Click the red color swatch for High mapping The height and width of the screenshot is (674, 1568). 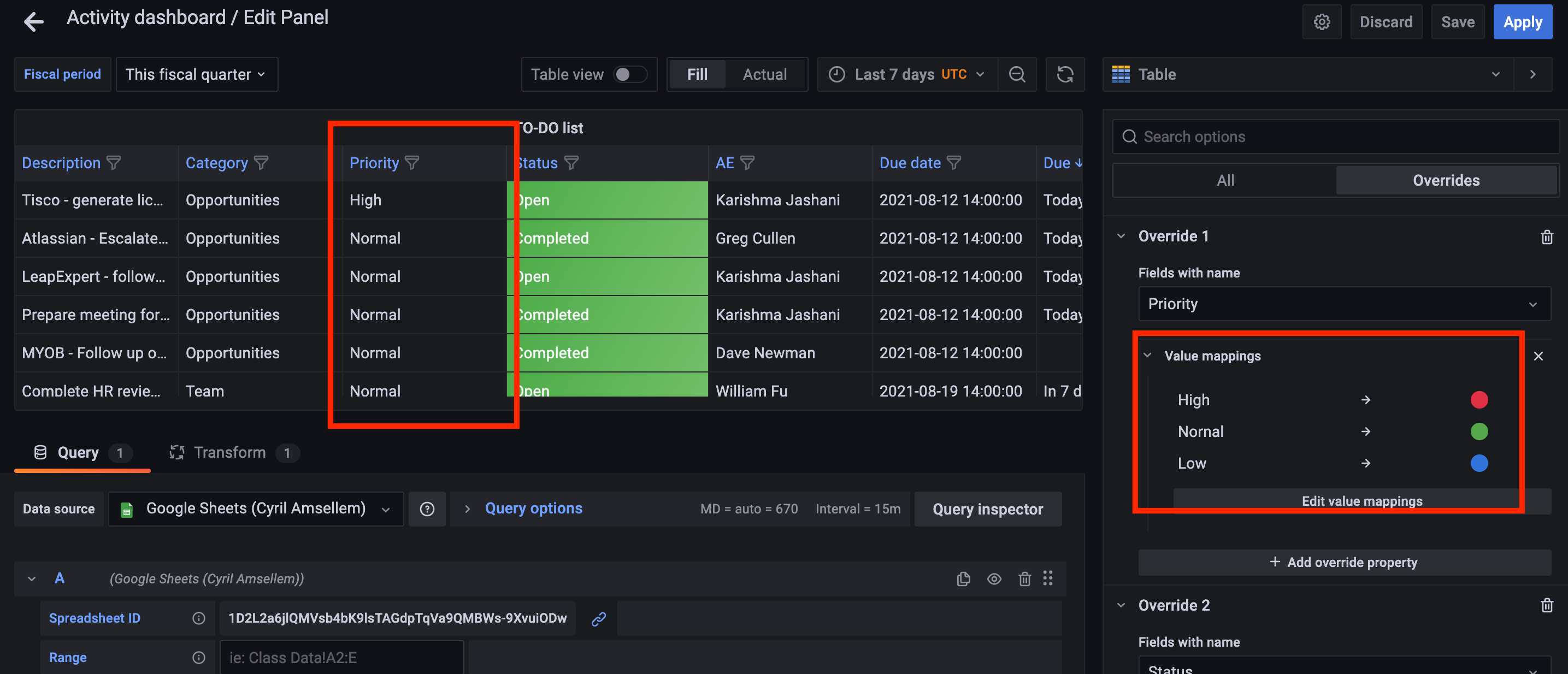pos(1479,400)
